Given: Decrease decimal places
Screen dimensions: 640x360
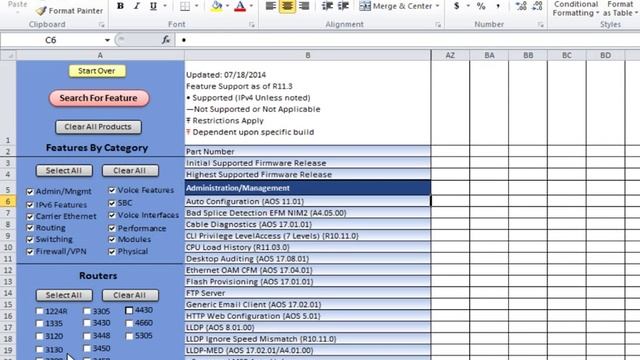Looking at the screenshot, I should tap(538, 6).
